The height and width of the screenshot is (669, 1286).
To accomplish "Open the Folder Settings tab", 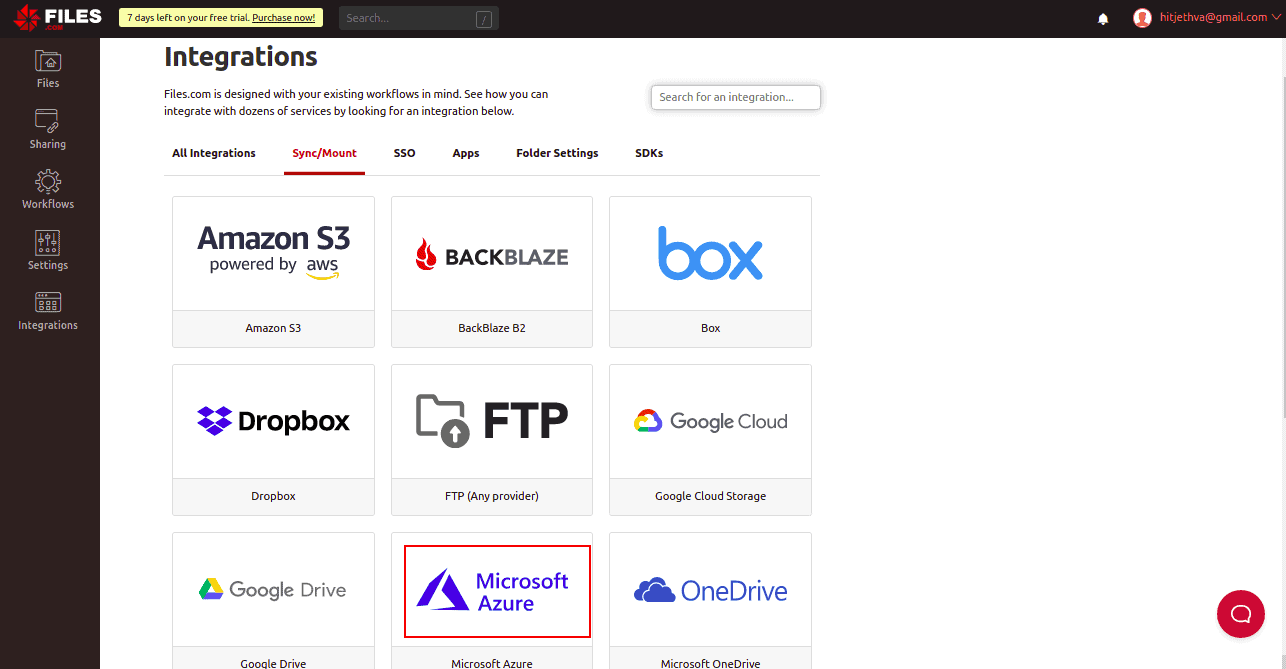I will point(557,153).
